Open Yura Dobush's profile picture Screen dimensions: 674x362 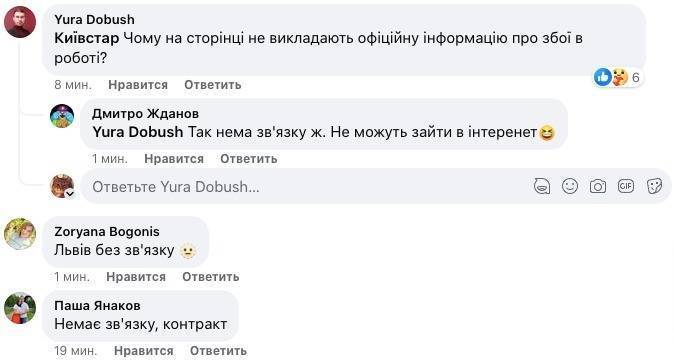(x=20, y=22)
